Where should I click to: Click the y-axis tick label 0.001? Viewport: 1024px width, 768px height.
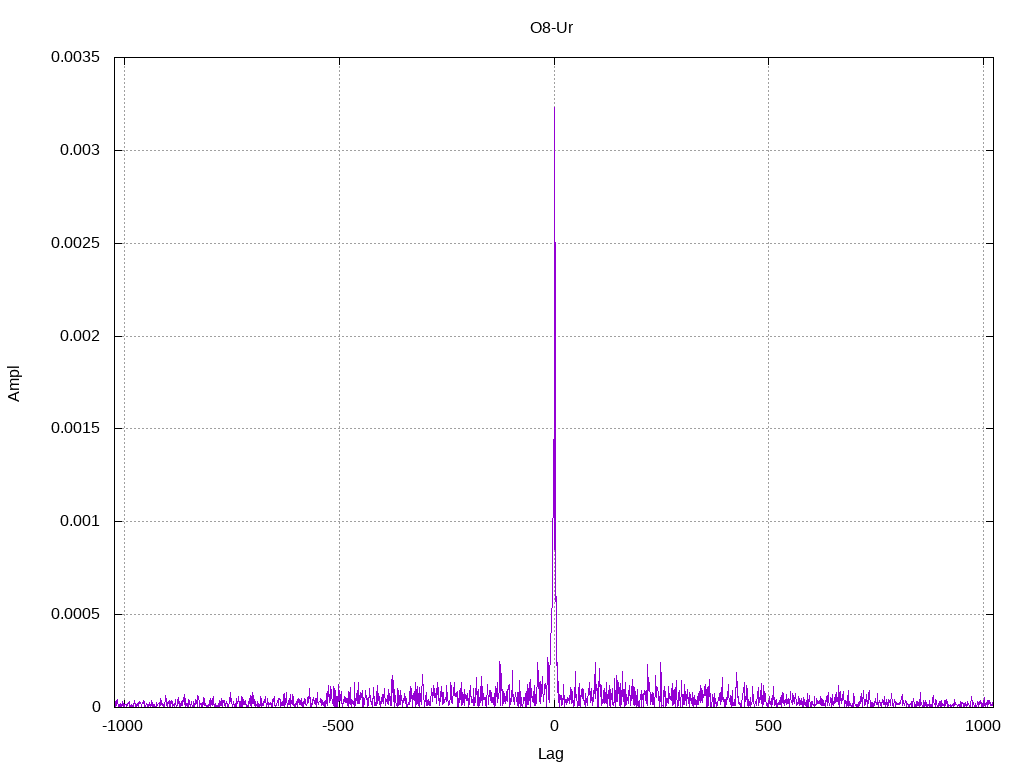tap(80, 521)
